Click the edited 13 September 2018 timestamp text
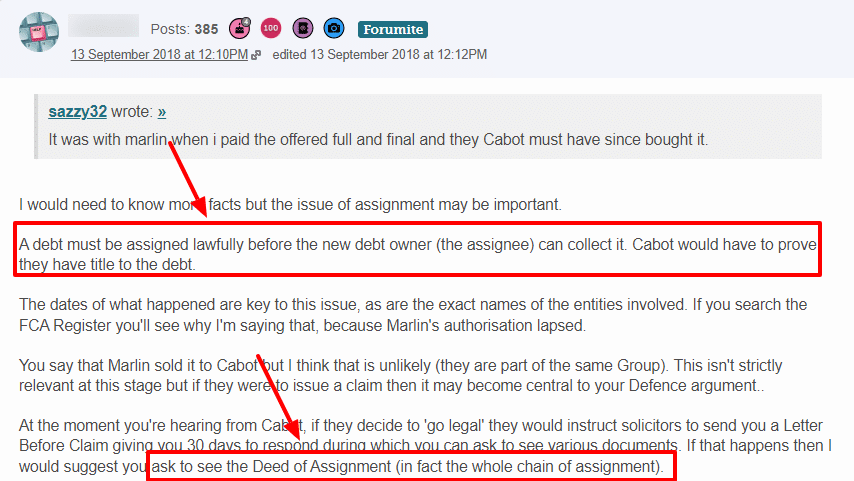The width and height of the screenshot is (854, 481). (x=380, y=54)
